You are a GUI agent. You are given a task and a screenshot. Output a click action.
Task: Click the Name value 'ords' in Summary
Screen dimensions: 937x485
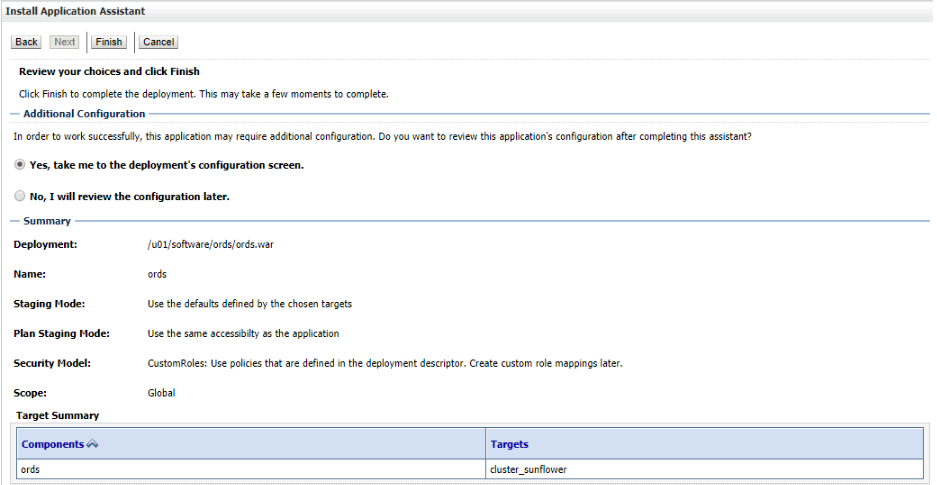coord(157,274)
